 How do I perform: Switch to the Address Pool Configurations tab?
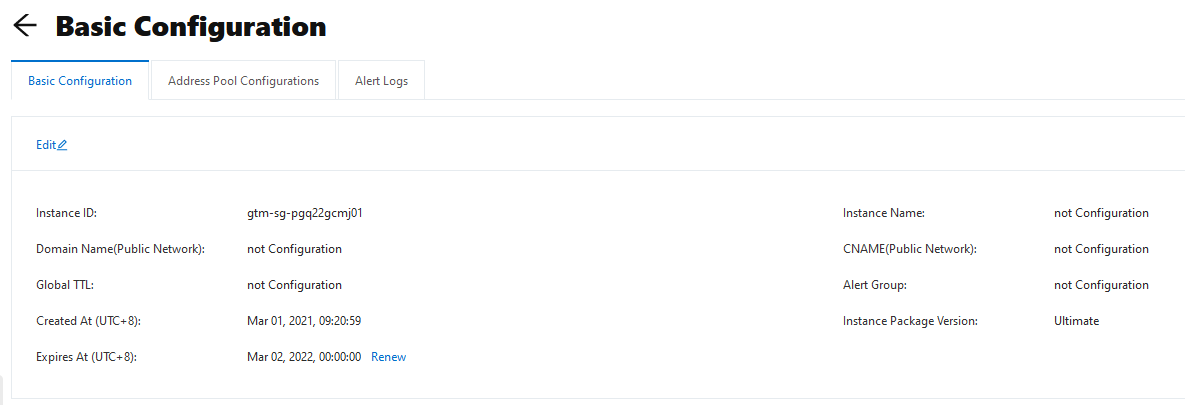tap(243, 81)
